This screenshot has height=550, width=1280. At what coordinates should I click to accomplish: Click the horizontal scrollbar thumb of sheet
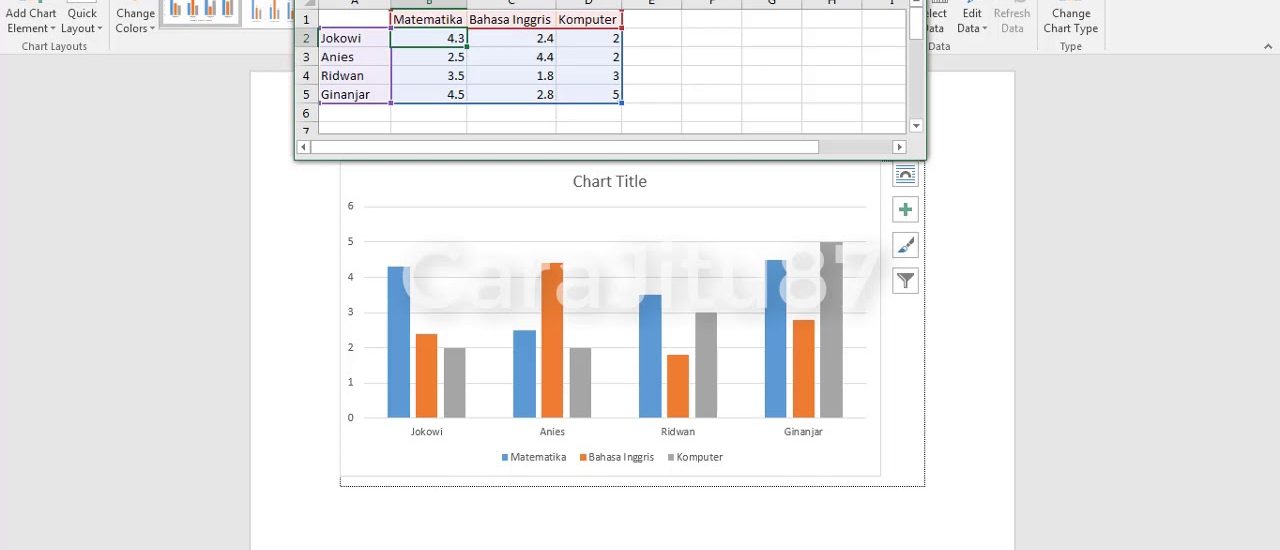tap(565, 147)
